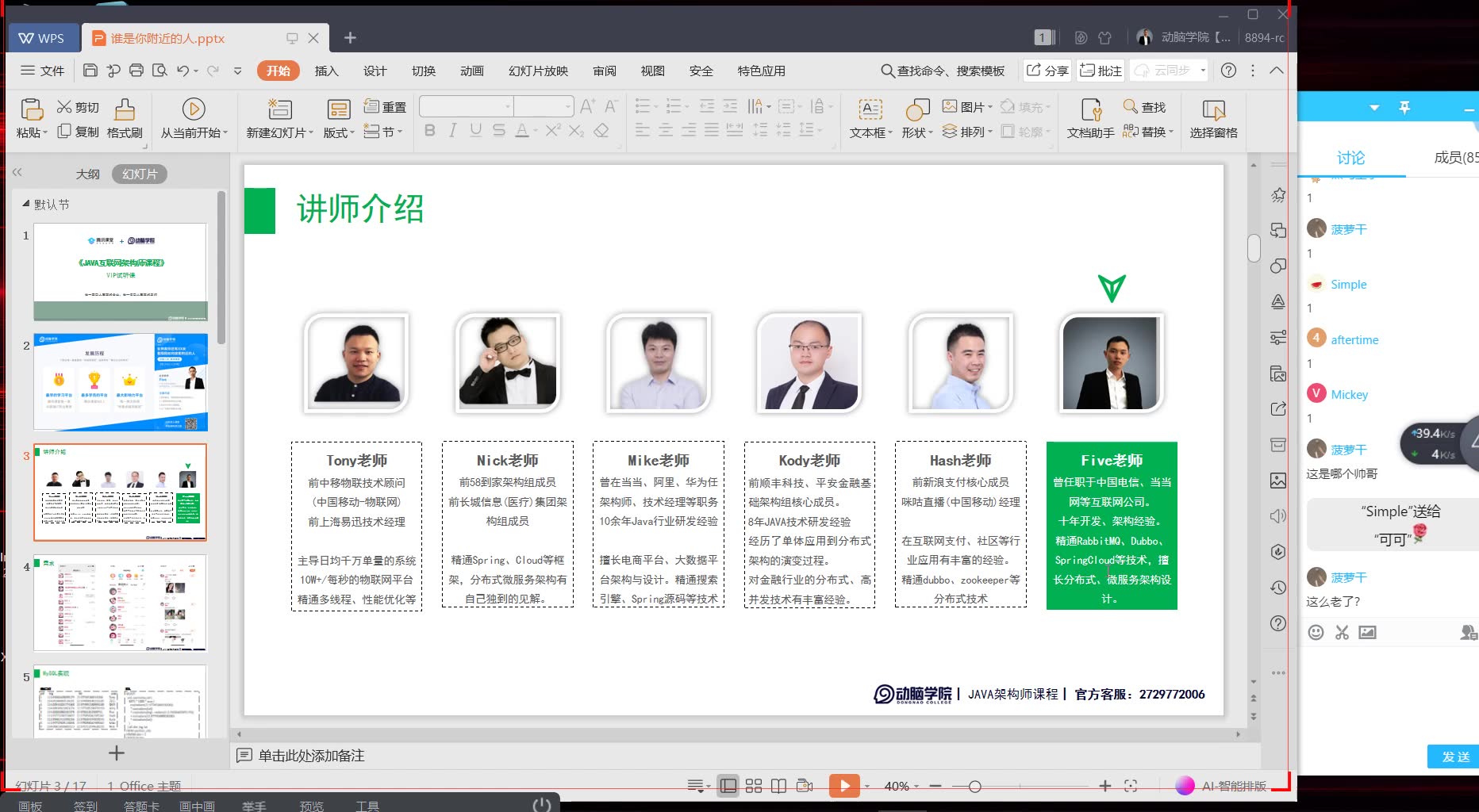The image size is (1479, 812).
Task: Switch to 大纲 outline view
Action: click(88, 174)
